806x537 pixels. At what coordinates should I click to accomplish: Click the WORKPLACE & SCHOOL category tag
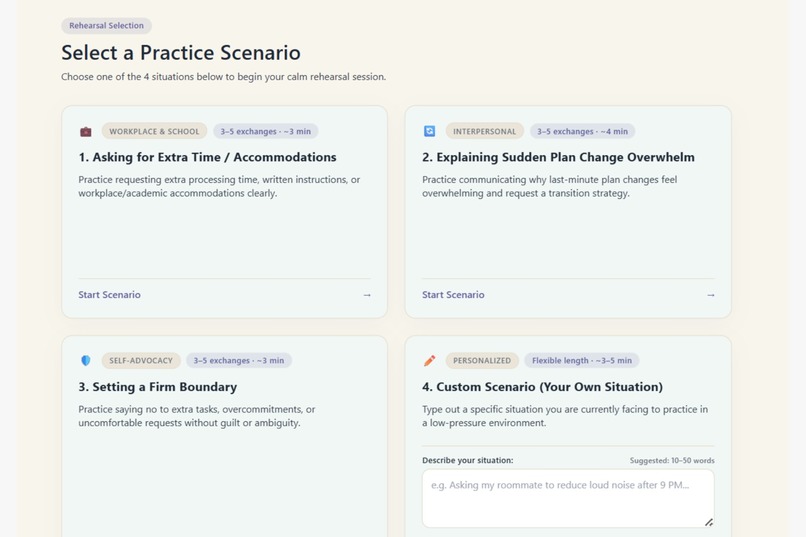pos(154,132)
